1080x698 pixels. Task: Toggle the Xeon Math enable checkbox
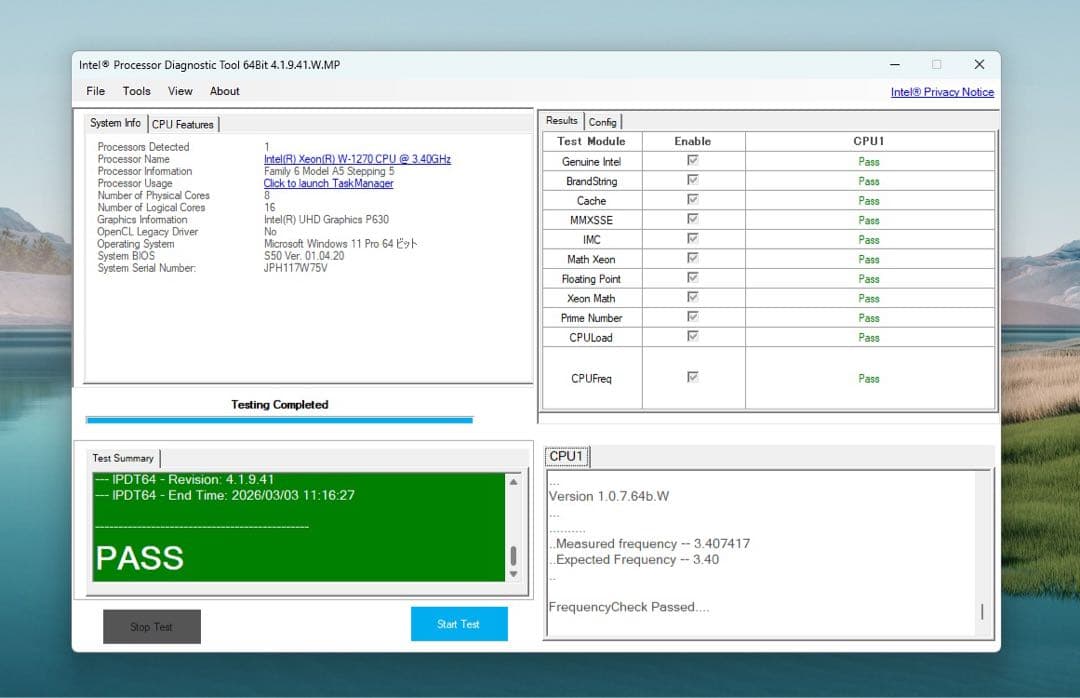click(692, 297)
